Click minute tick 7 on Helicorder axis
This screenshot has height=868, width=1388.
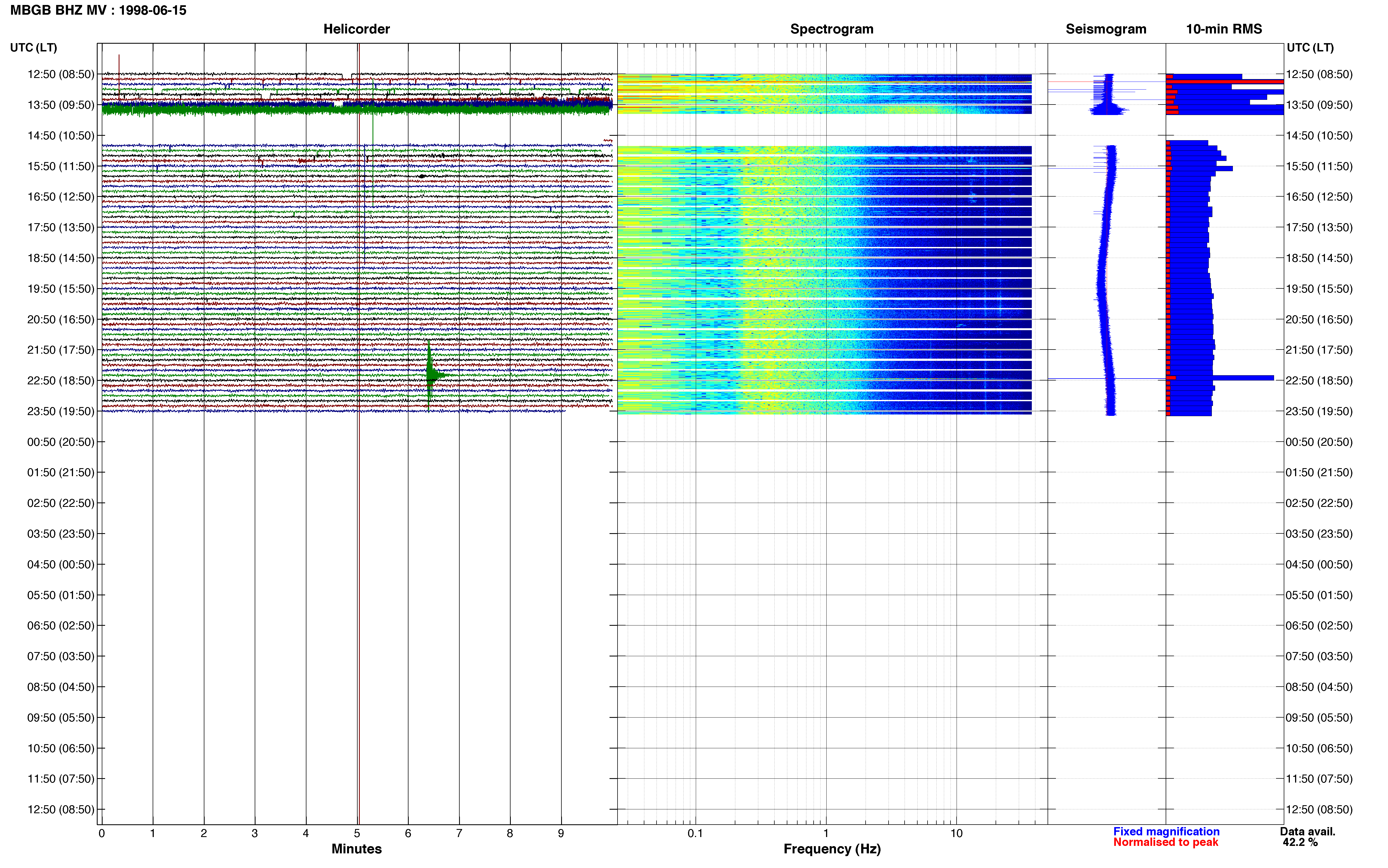point(459,833)
